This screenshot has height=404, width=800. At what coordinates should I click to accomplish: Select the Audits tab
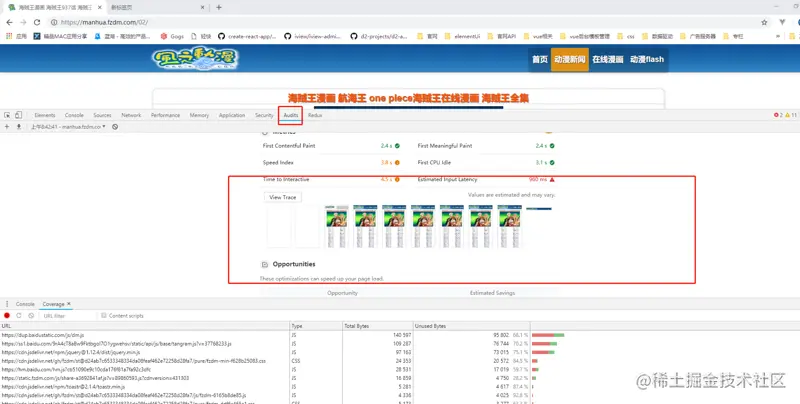[x=291, y=115]
